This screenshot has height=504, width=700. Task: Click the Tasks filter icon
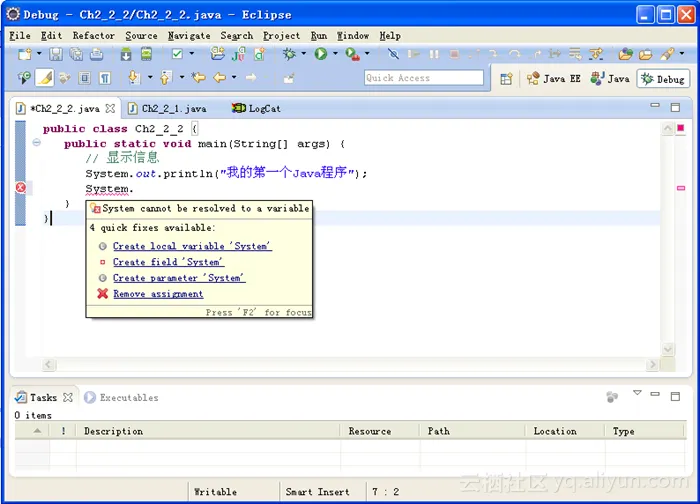tap(612, 397)
